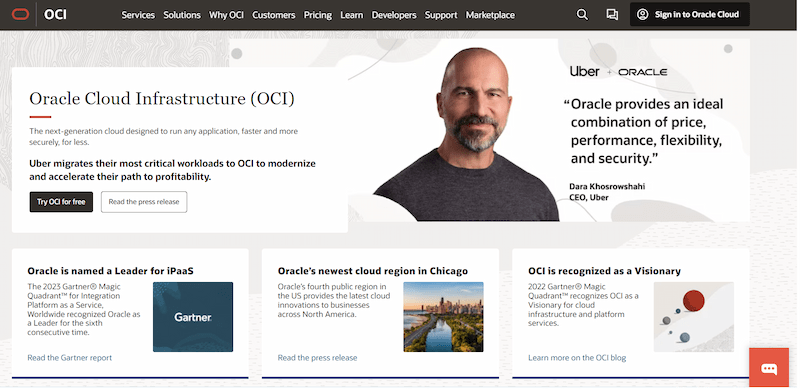The height and width of the screenshot is (389, 800).
Task: Open the contact chat icon in header
Action: pyautogui.click(x=612, y=15)
